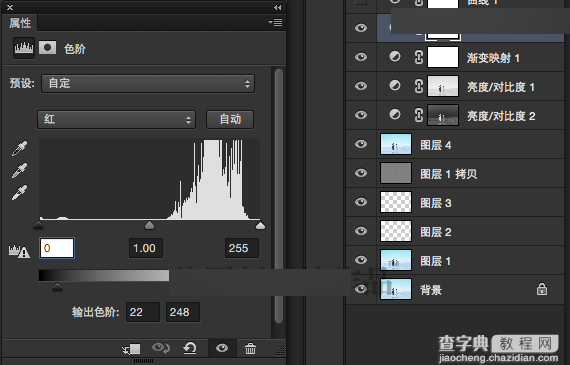570x365 pixels.
Task: Open the Properties panel flyout menu
Action: (x=276, y=23)
